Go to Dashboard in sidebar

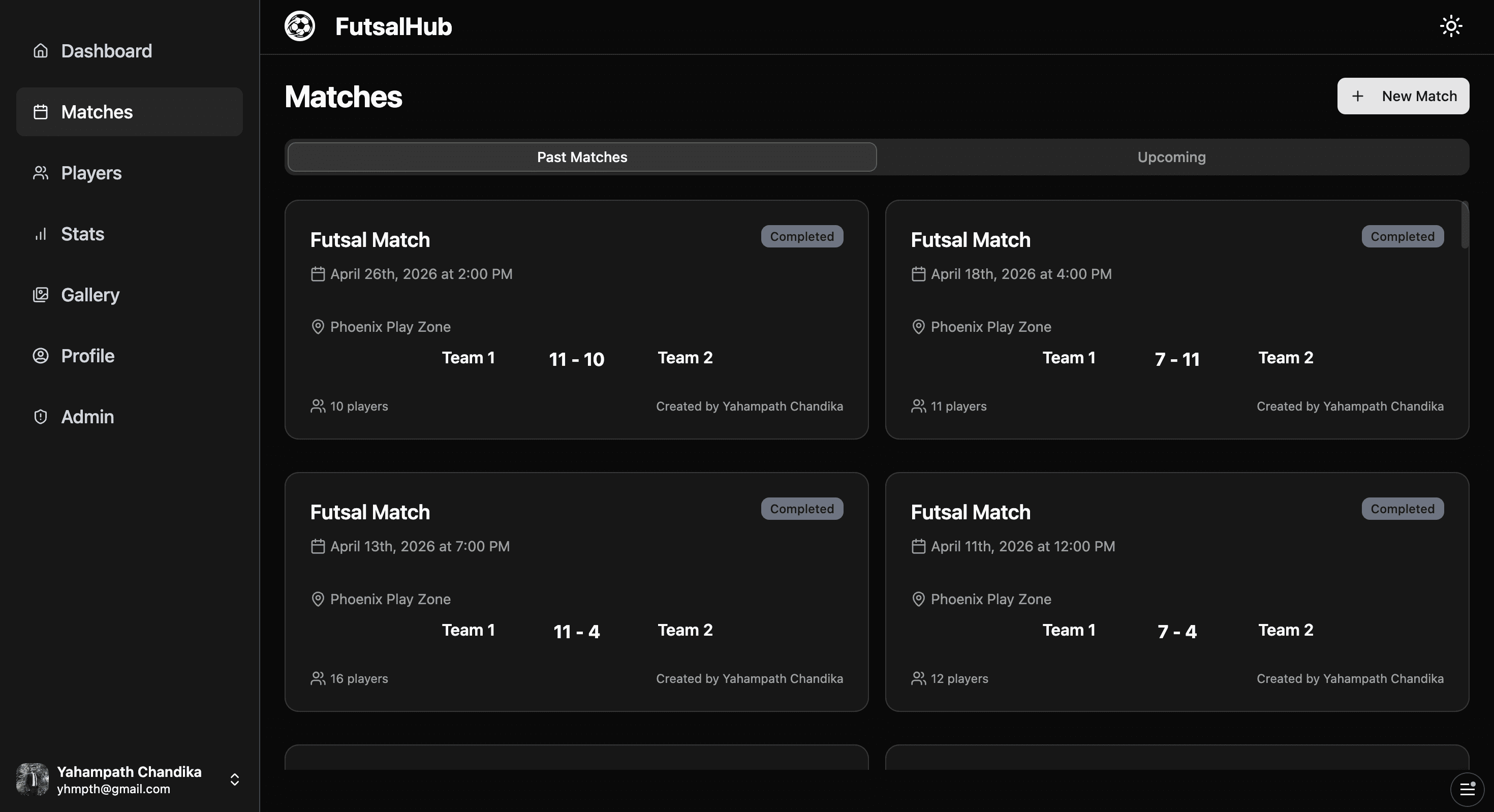(x=130, y=51)
